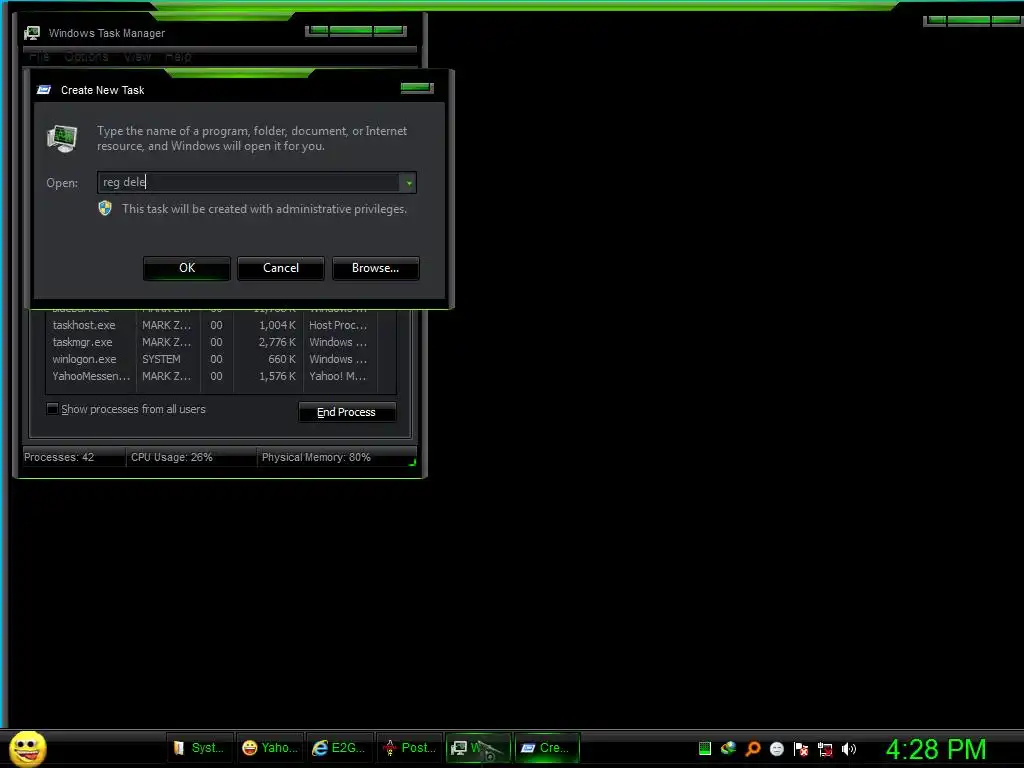
Task: Click the Task Manager window resize grip
Action: click(x=412, y=462)
